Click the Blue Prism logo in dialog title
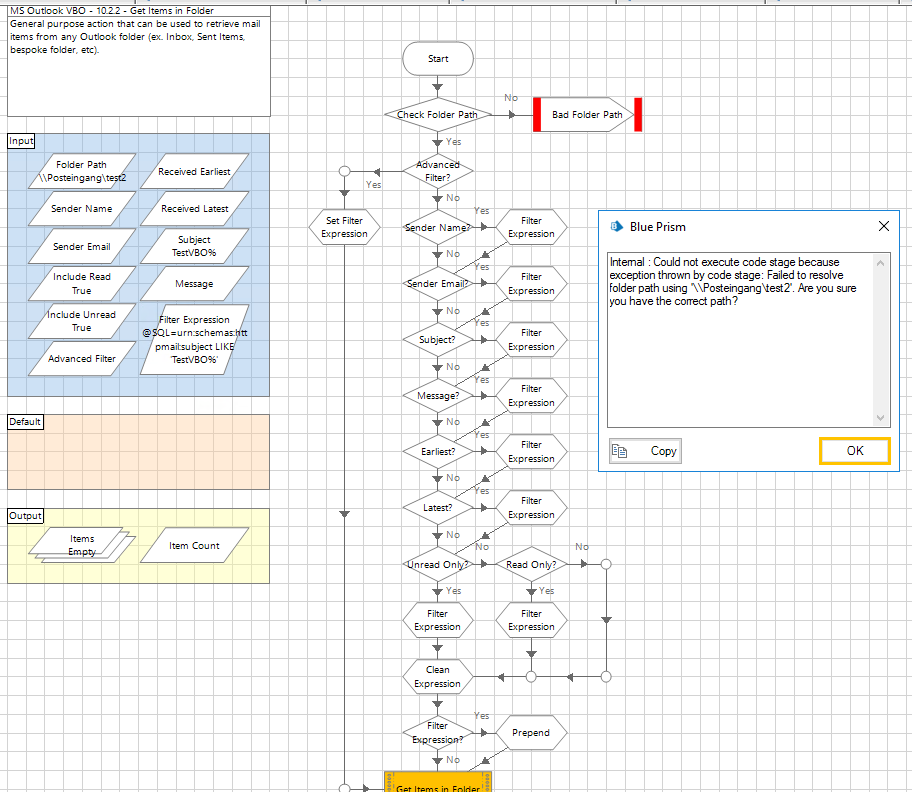Image resolution: width=912 pixels, height=792 pixels. (617, 226)
